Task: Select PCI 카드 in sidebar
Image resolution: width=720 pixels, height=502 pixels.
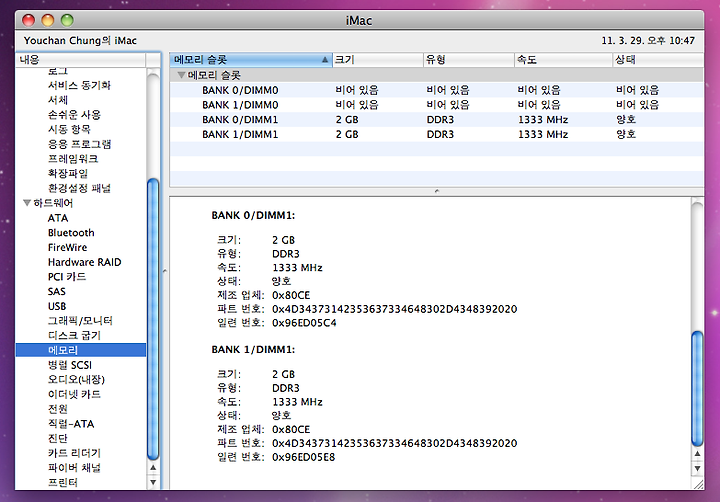Action: tap(67, 276)
